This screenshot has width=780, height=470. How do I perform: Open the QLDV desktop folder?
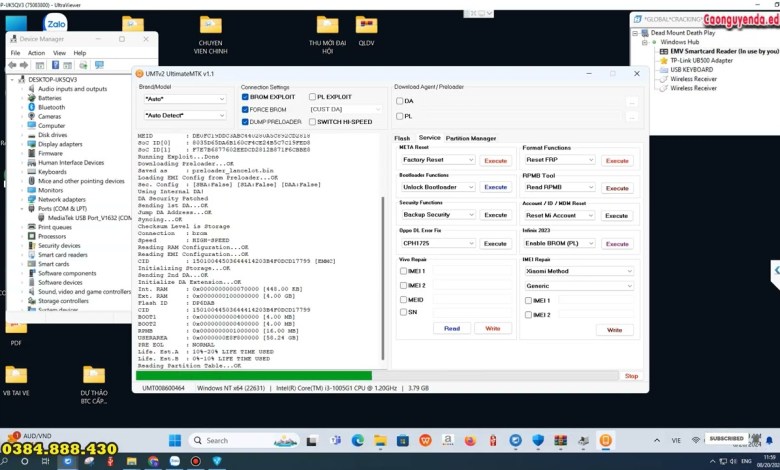[366, 27]
